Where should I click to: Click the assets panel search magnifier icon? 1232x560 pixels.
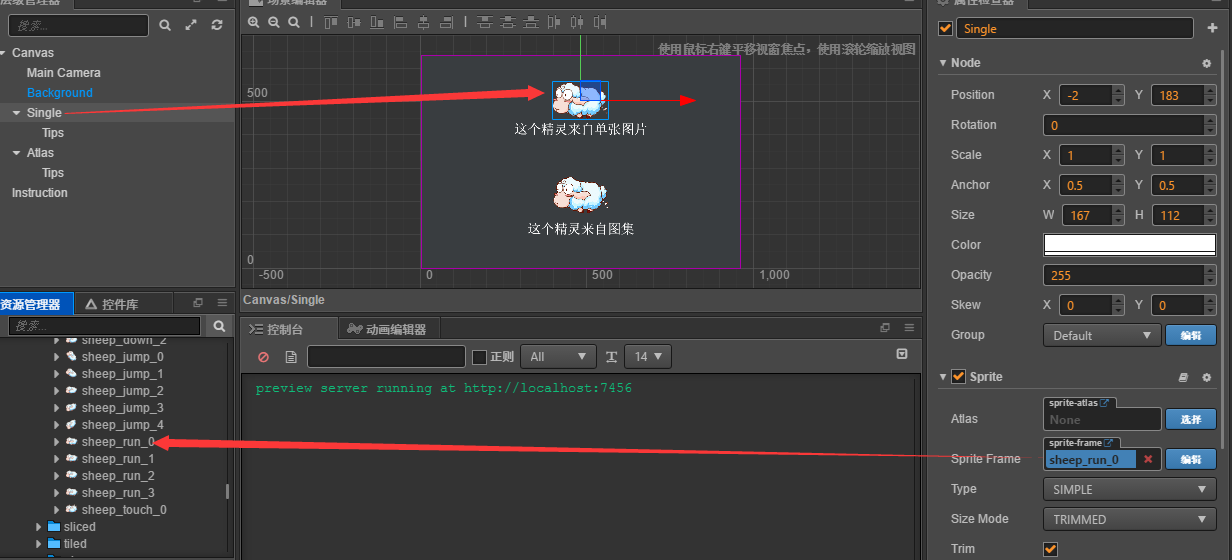tap(220, 326)
